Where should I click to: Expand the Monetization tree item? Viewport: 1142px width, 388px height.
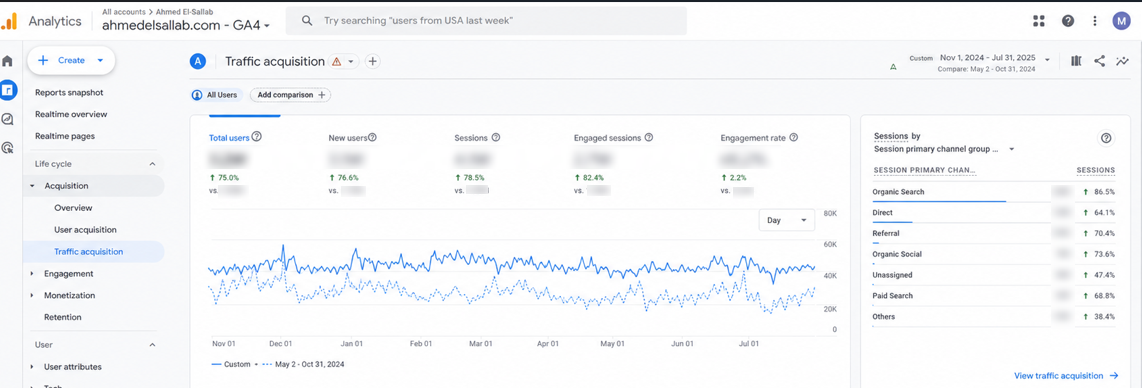(x=32, y=296)
